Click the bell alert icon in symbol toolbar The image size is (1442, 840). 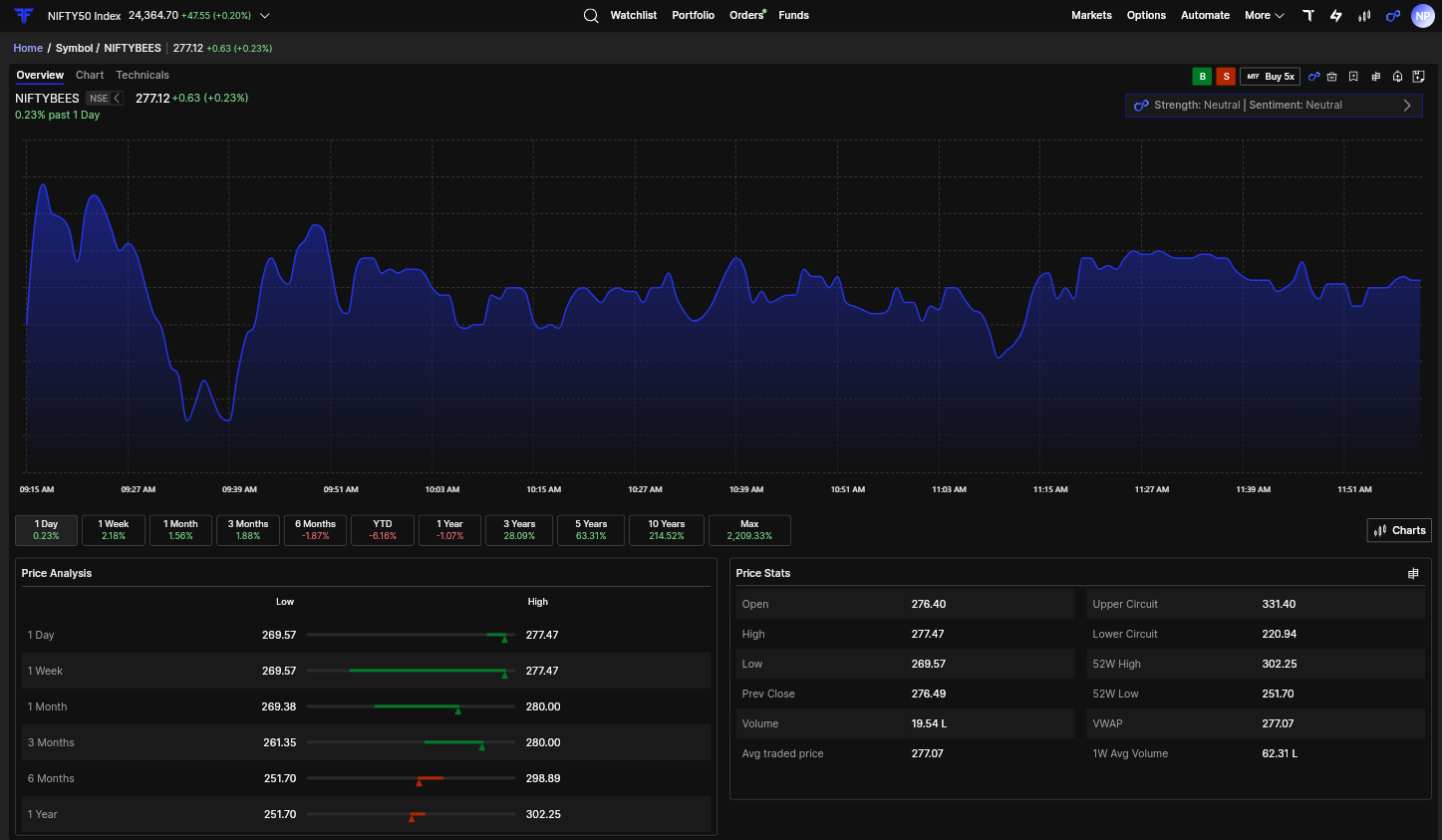(x=1397, y=77)
